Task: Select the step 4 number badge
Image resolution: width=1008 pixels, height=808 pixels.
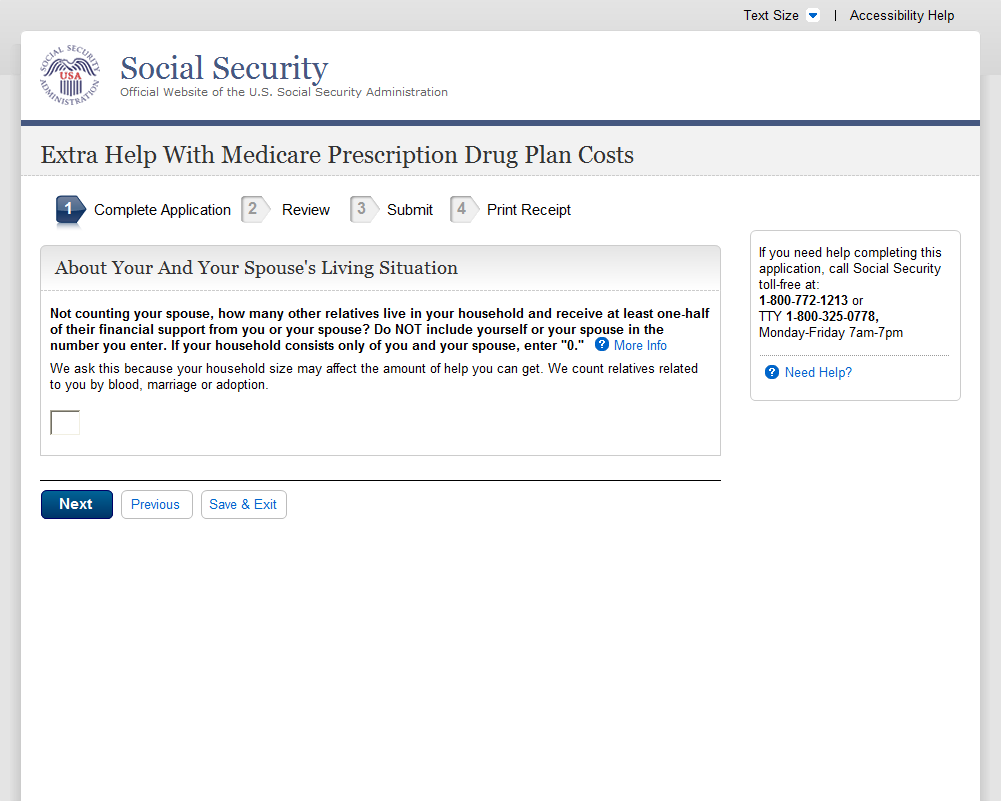Action: click(x=462, y=209)
